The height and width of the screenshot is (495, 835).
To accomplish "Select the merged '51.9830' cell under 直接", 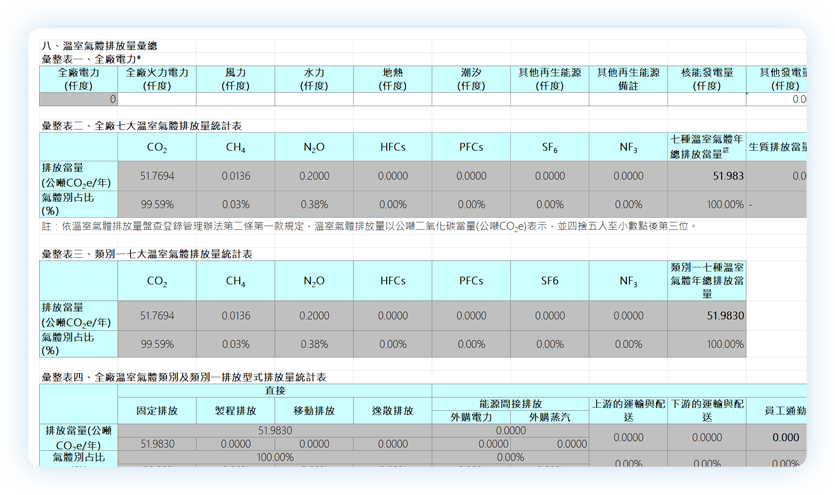I will click(x=275, y=431).
